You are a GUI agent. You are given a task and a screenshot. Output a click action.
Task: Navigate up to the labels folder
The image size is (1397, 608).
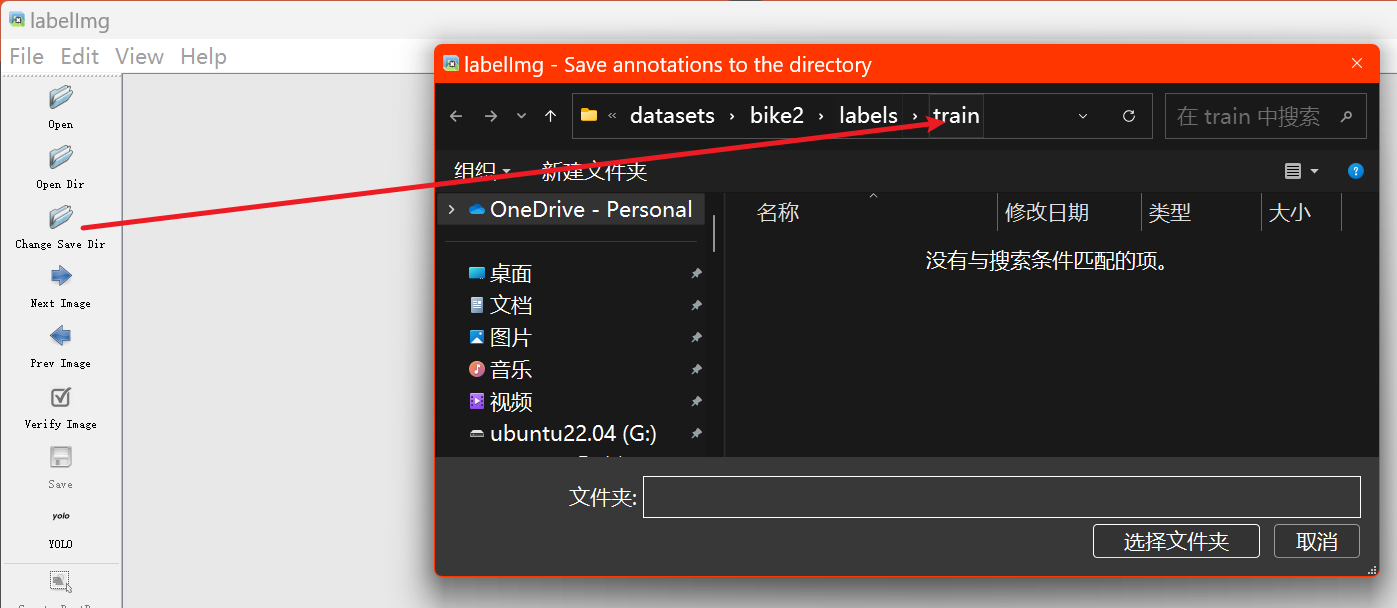867,115
